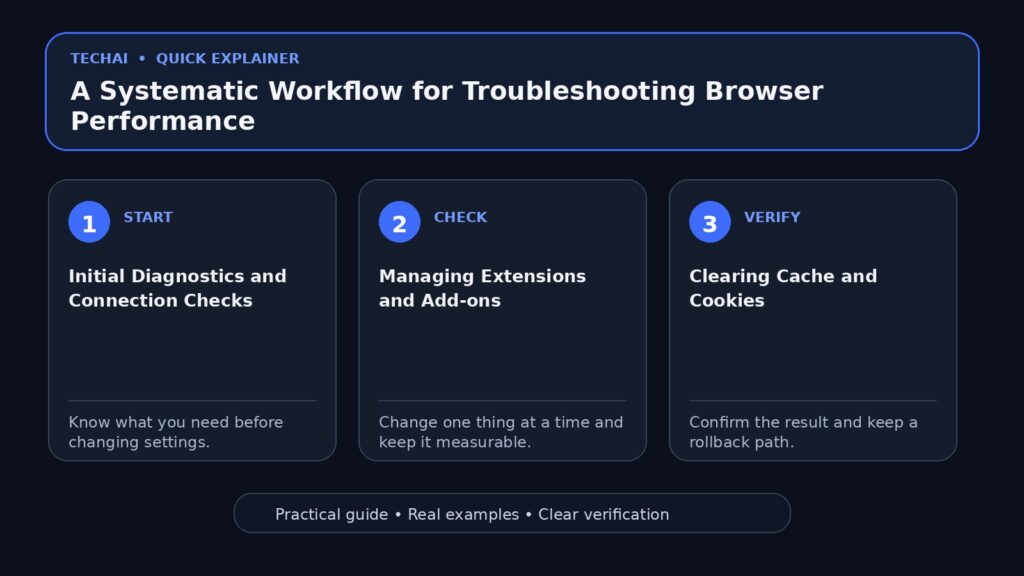
Task: Open the Clearing Cache and Cookies heading
Action: pos(783,288)
